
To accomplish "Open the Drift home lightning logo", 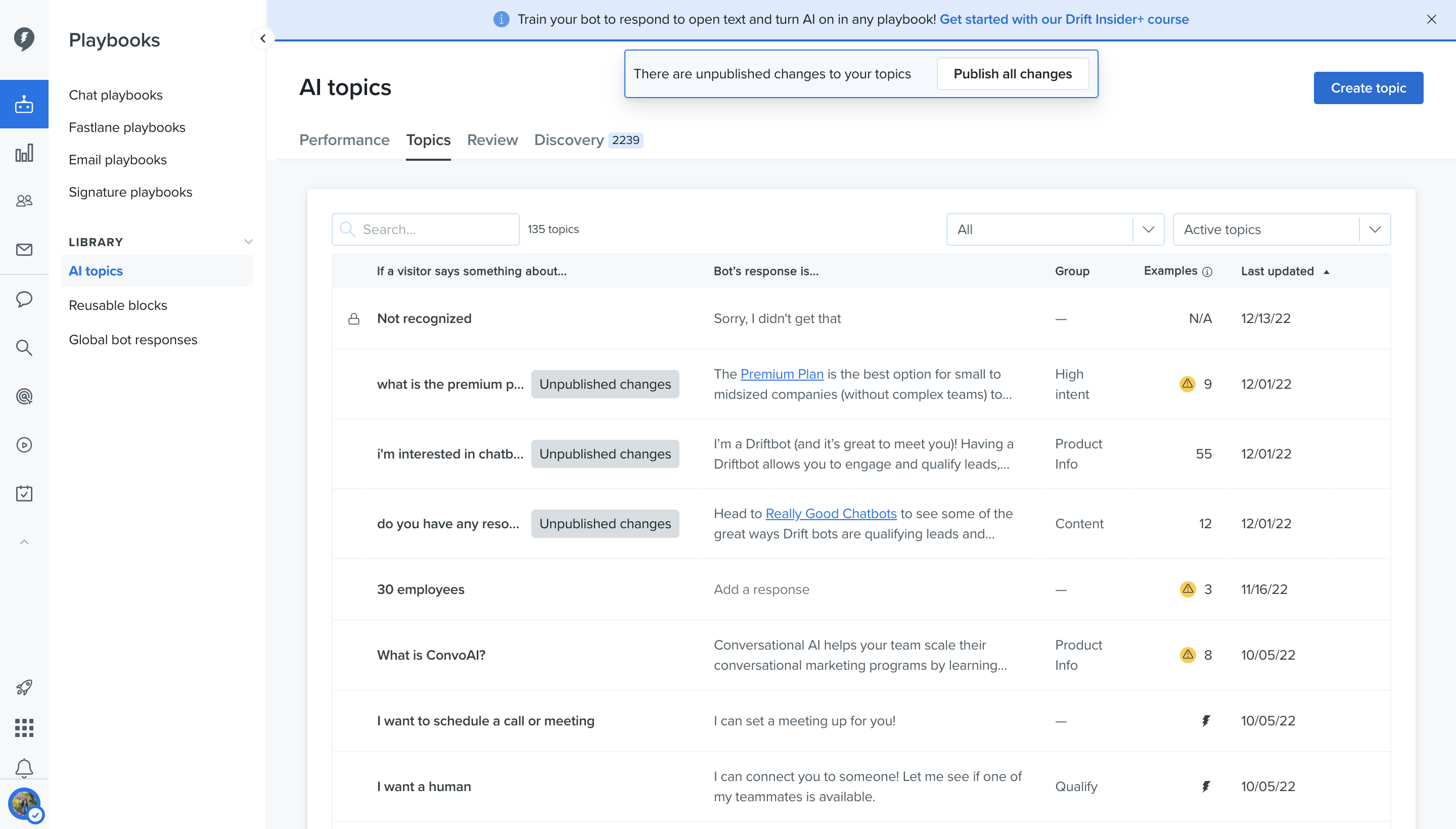I will coord(24,39).
